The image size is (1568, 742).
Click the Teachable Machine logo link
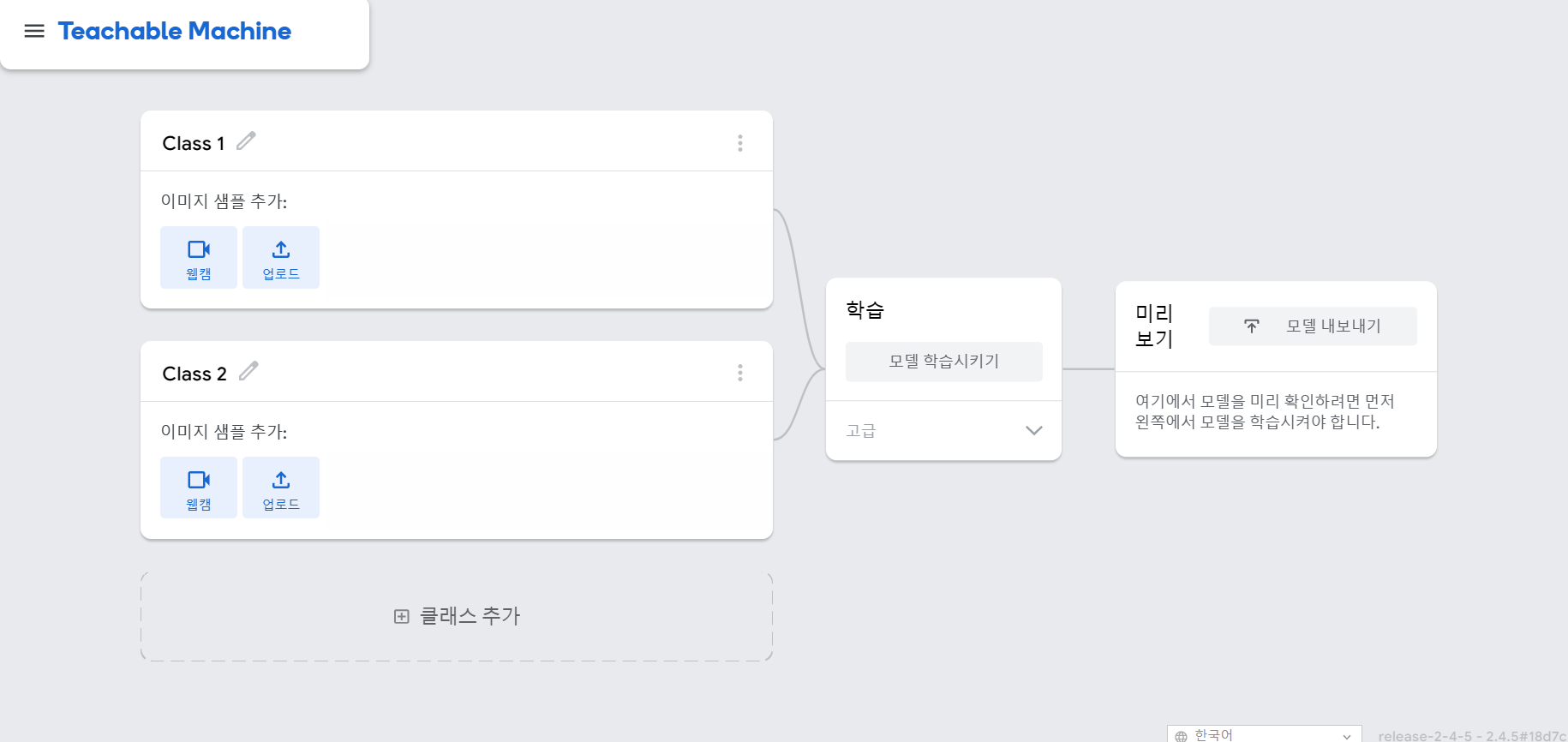pos(175,31)
